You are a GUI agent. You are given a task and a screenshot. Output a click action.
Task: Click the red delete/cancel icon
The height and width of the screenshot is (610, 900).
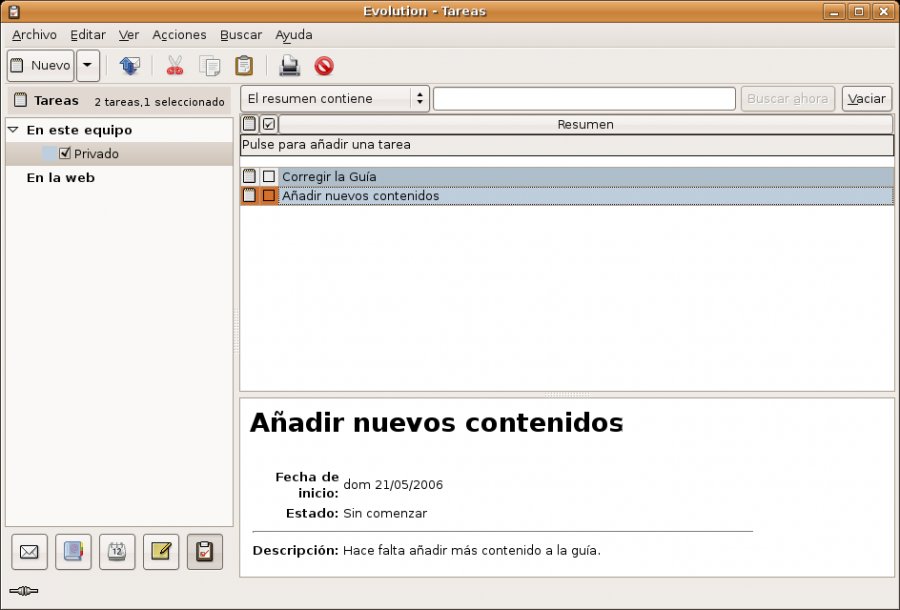(324, 66)
